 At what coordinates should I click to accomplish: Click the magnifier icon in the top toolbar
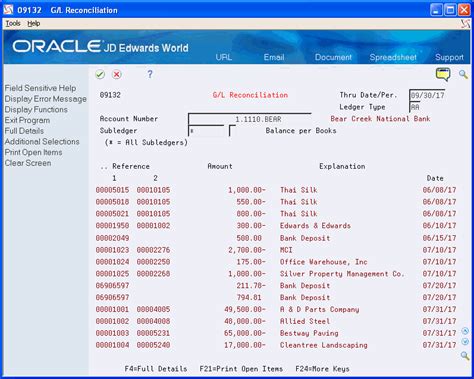click(463, 74)
